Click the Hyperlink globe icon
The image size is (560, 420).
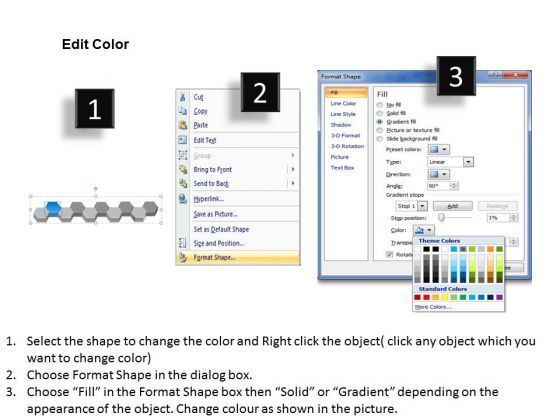pyautogui.click(x=183, y=199)
